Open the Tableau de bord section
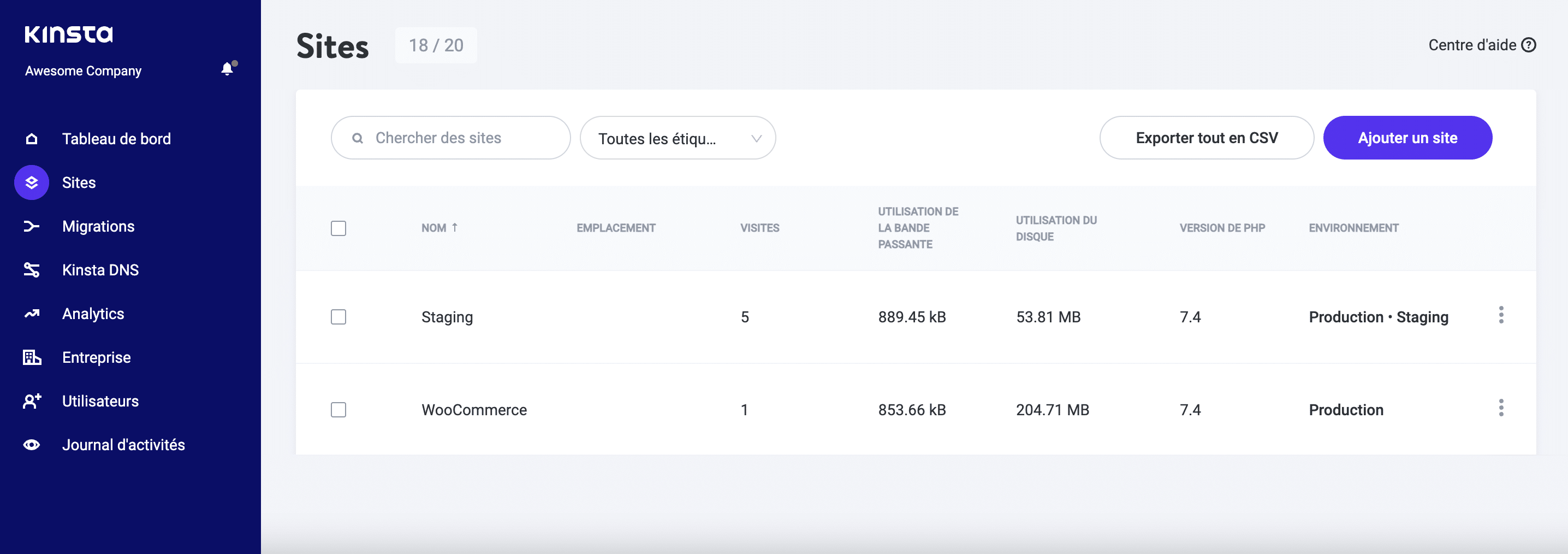The image size is (1568, 554). (x=116, y=138)
